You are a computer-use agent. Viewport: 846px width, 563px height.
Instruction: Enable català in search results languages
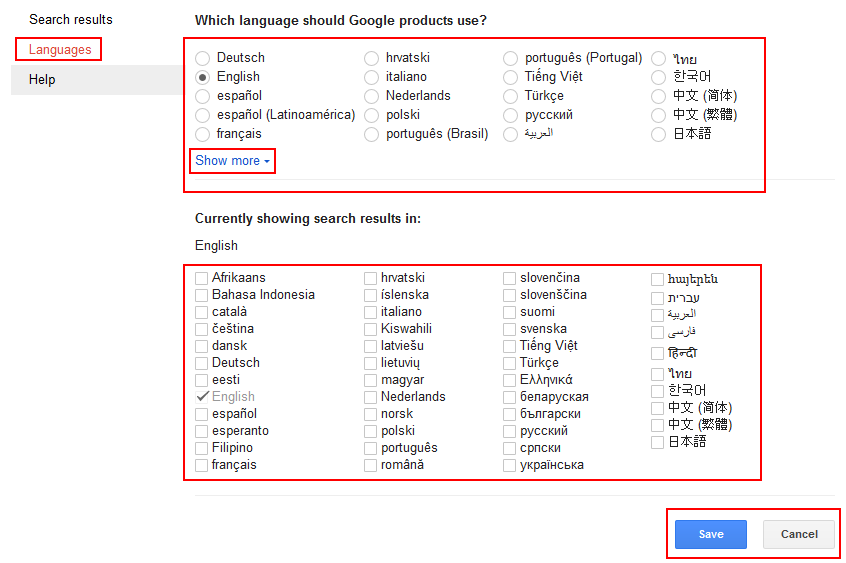[201, 313]
